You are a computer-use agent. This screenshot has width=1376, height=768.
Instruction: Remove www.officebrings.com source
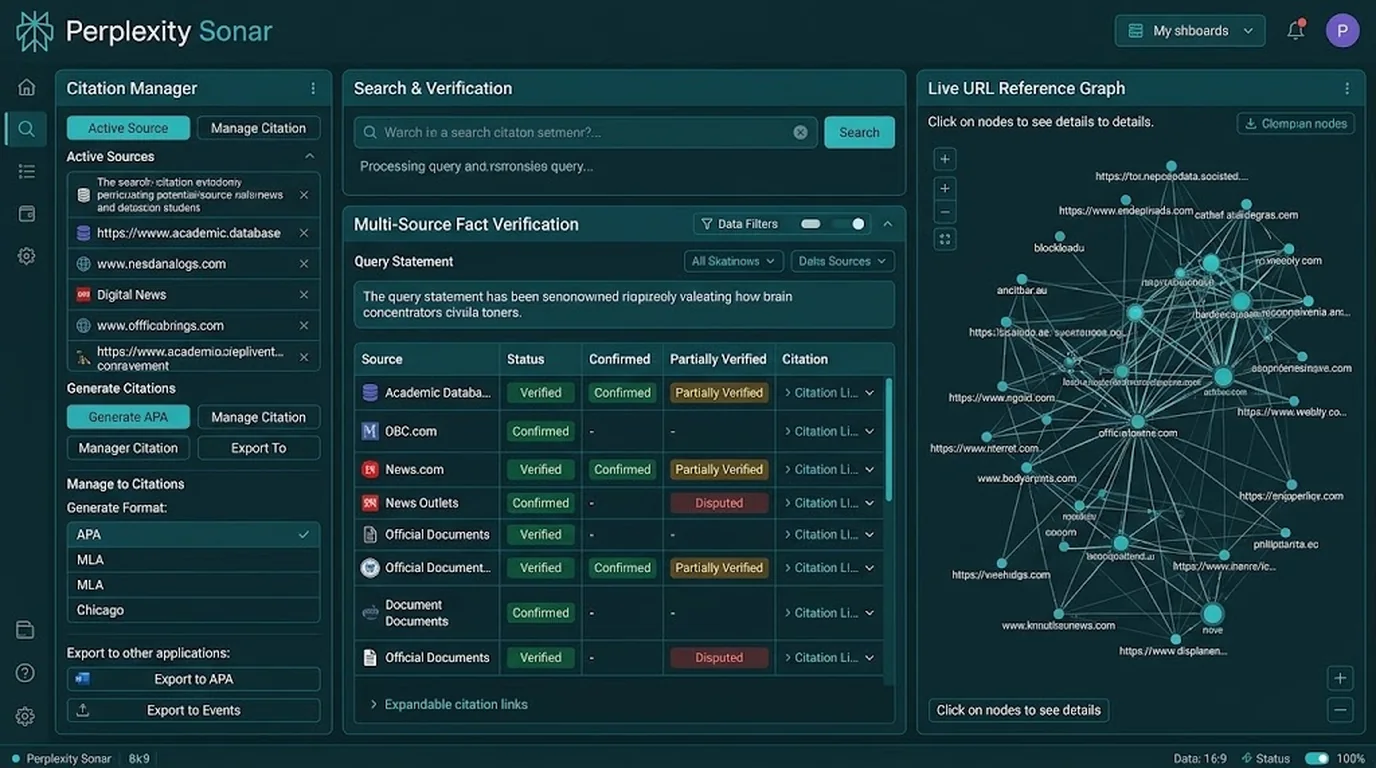(304, 326)
